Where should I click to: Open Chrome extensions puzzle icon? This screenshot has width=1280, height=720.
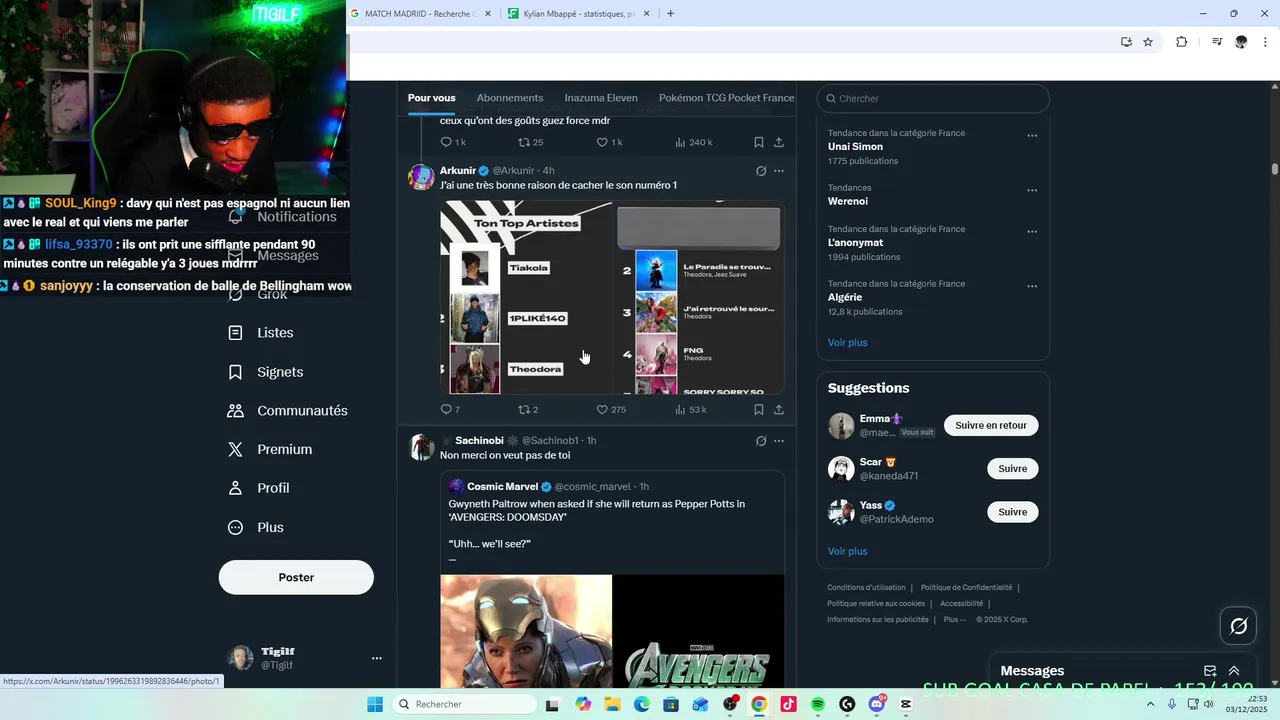(x=1181, y=42)
